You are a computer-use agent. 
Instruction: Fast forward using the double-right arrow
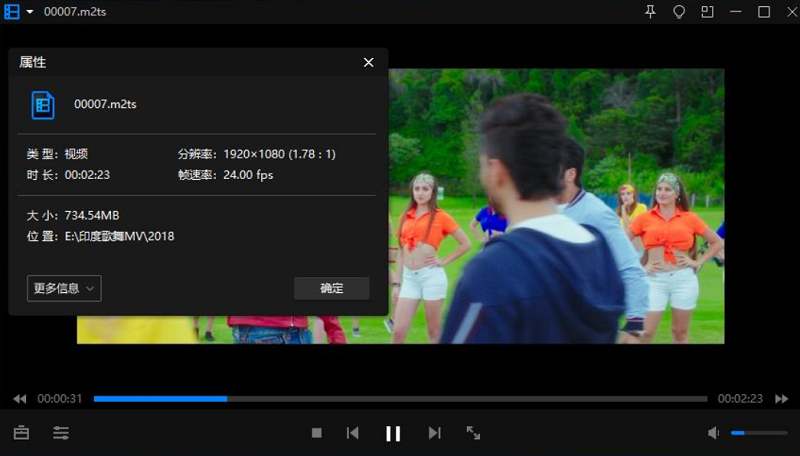(x=781, y=399)
